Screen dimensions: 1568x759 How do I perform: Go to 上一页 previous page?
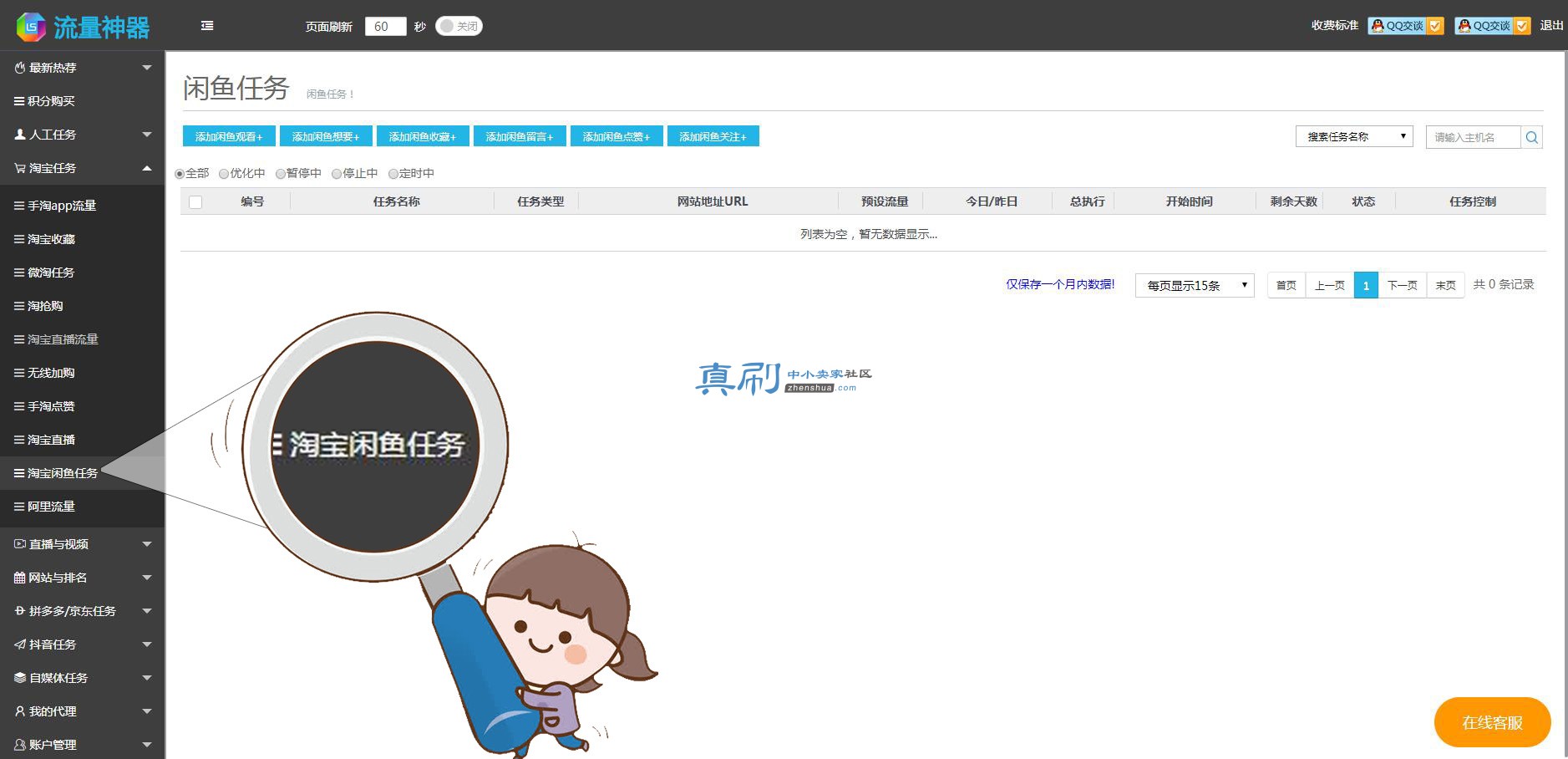click(x=1330, y=285)
